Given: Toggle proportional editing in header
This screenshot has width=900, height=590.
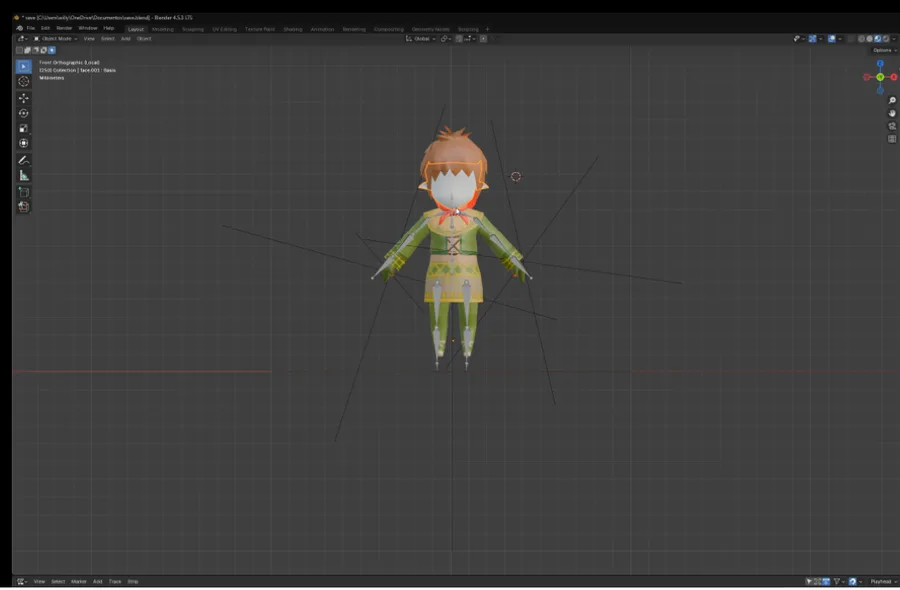Looking at the screenshot, I should 483,39.
